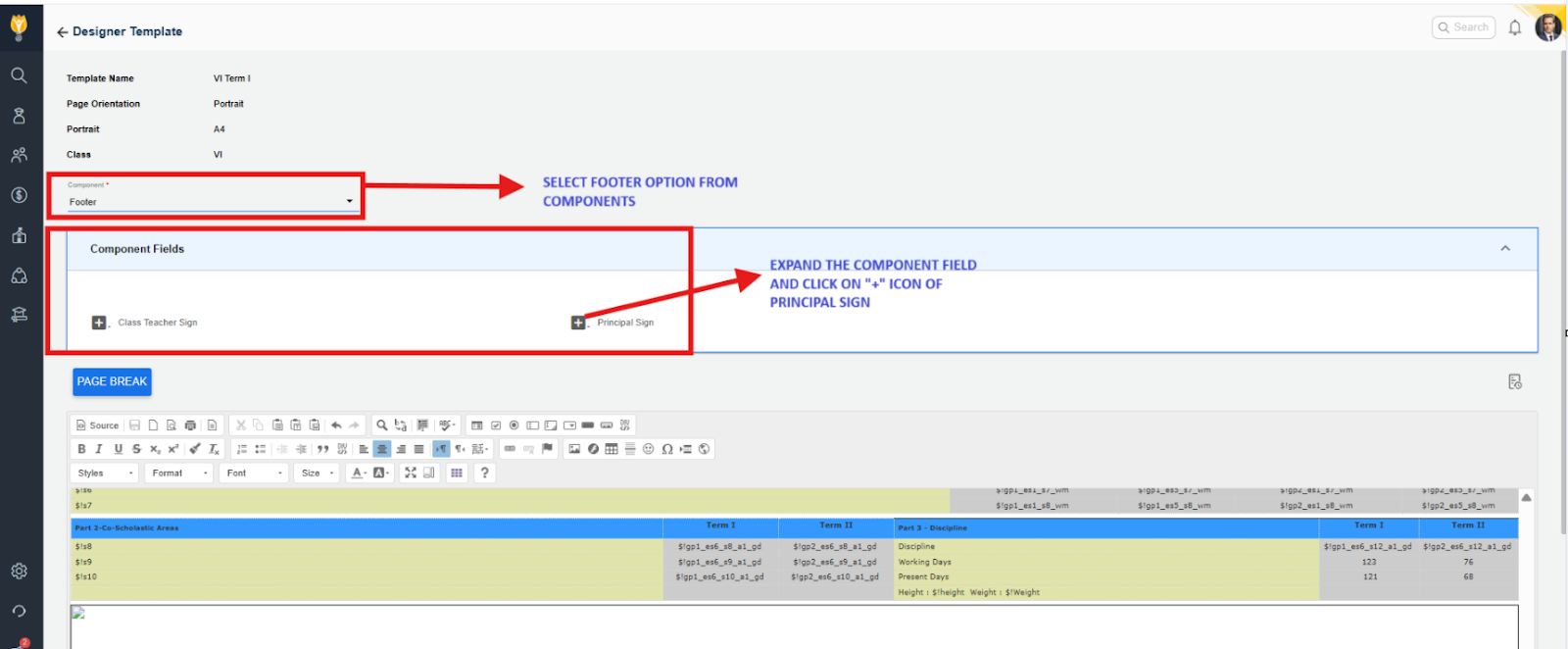Screen dimensions: 1568x649
Task: Toggle center alignment button
Action: pos(382,449)
